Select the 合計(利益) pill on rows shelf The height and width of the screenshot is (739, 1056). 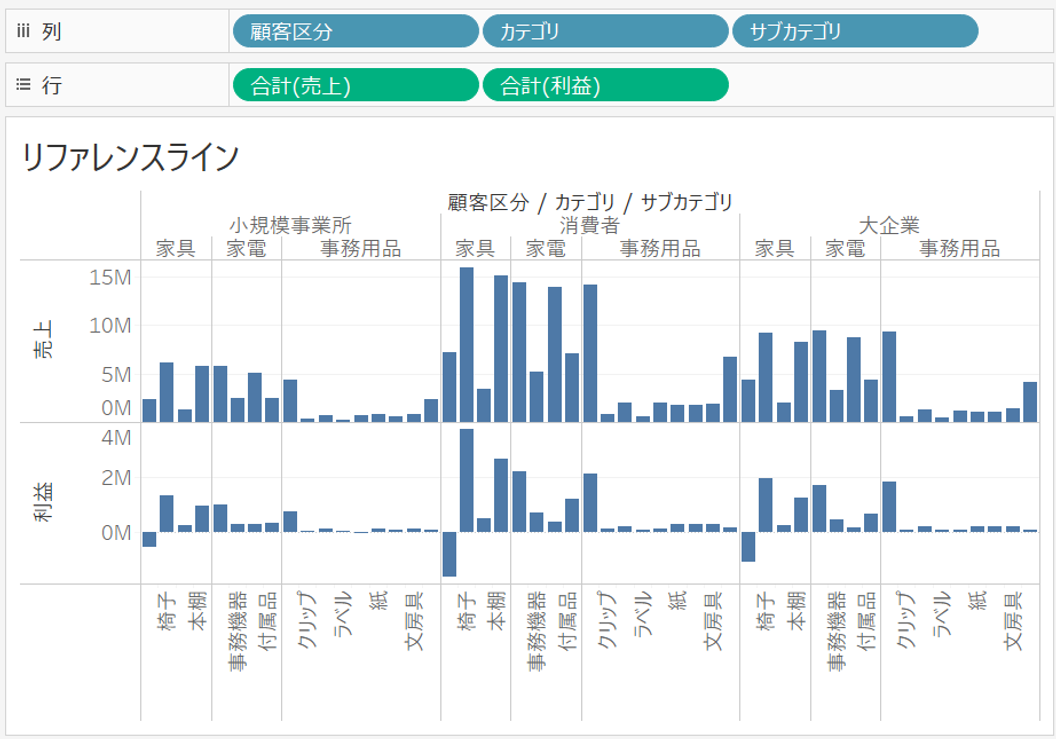pyautogui.click(x=605, y=85)
